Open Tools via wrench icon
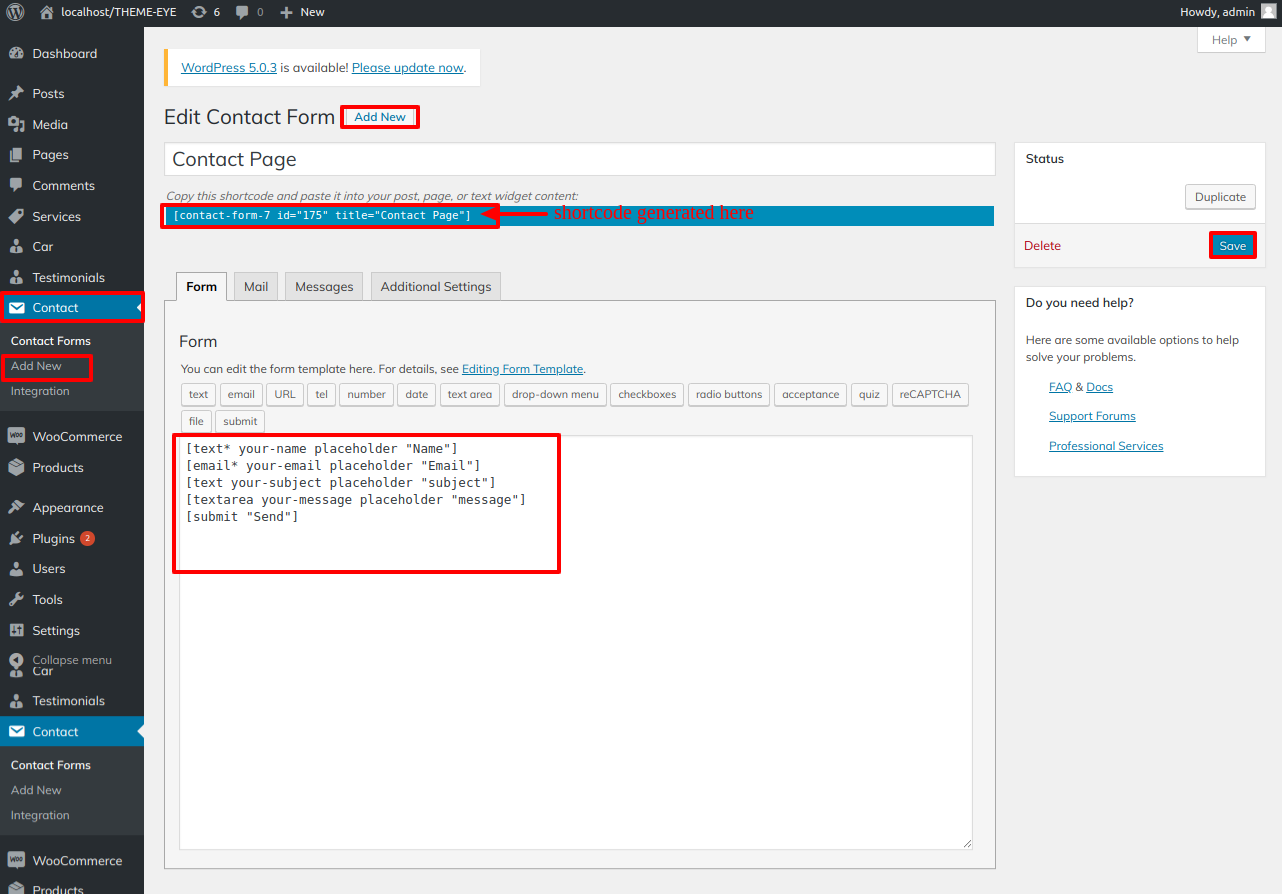 click(x=16, y=600)
